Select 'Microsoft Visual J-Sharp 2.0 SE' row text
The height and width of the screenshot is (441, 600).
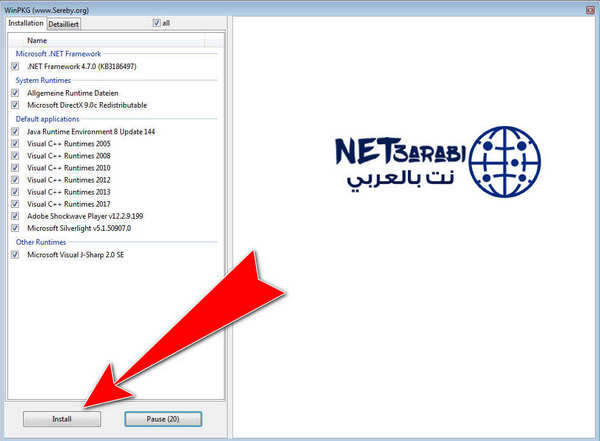[75, 255]
